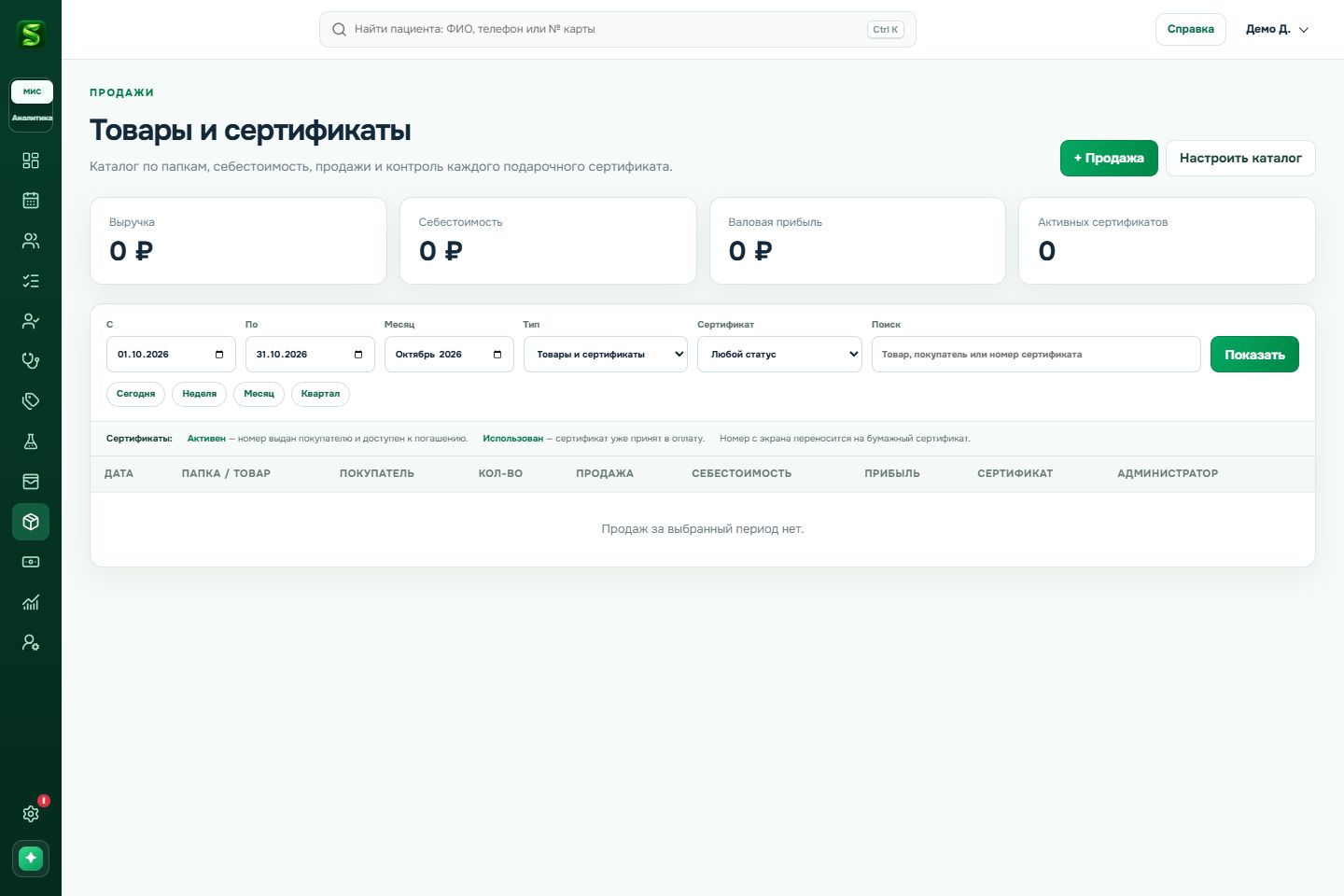The height and width of the screenshot is (896, 1344).
Task: Click the active goods package sidebar icon
Action: [x=31, y=522]
